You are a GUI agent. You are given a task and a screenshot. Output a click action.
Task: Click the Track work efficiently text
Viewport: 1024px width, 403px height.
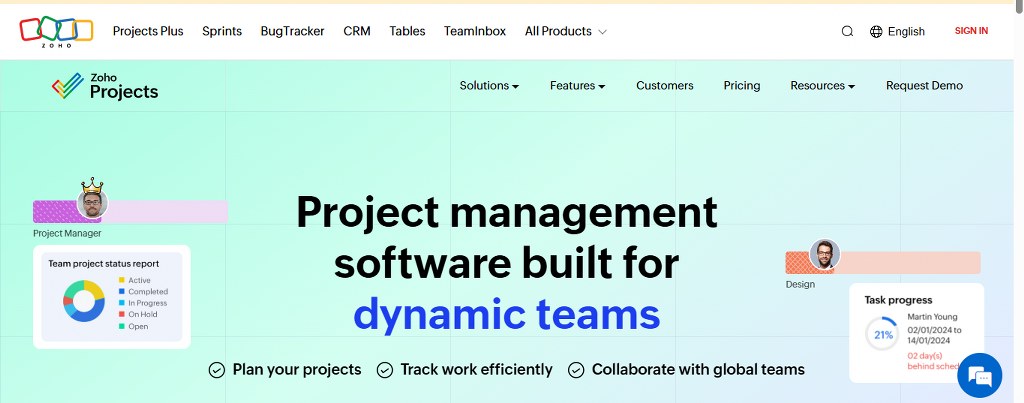(477, 370)
